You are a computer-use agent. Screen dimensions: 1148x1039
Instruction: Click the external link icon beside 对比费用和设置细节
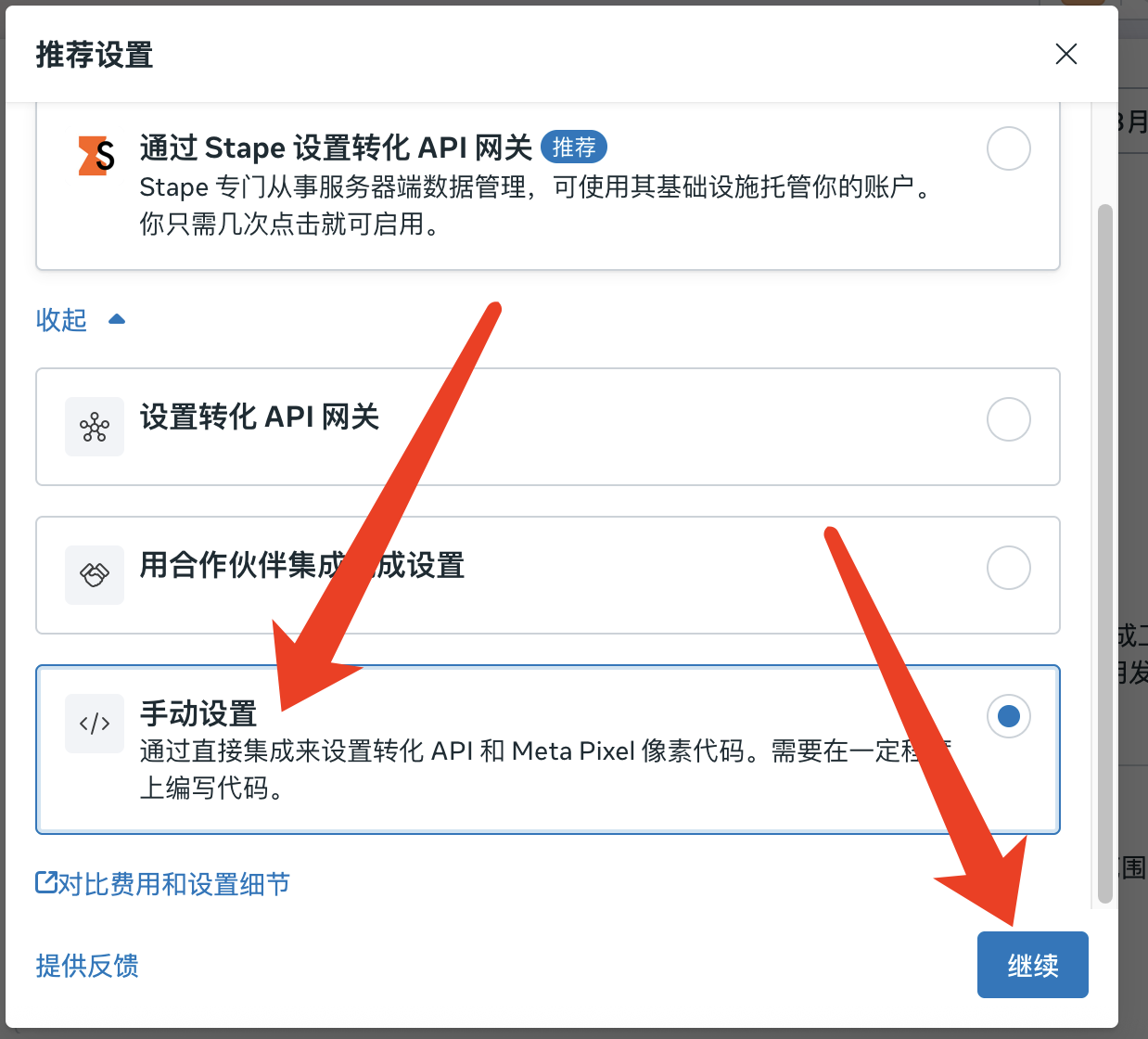[x=46, y=882]
